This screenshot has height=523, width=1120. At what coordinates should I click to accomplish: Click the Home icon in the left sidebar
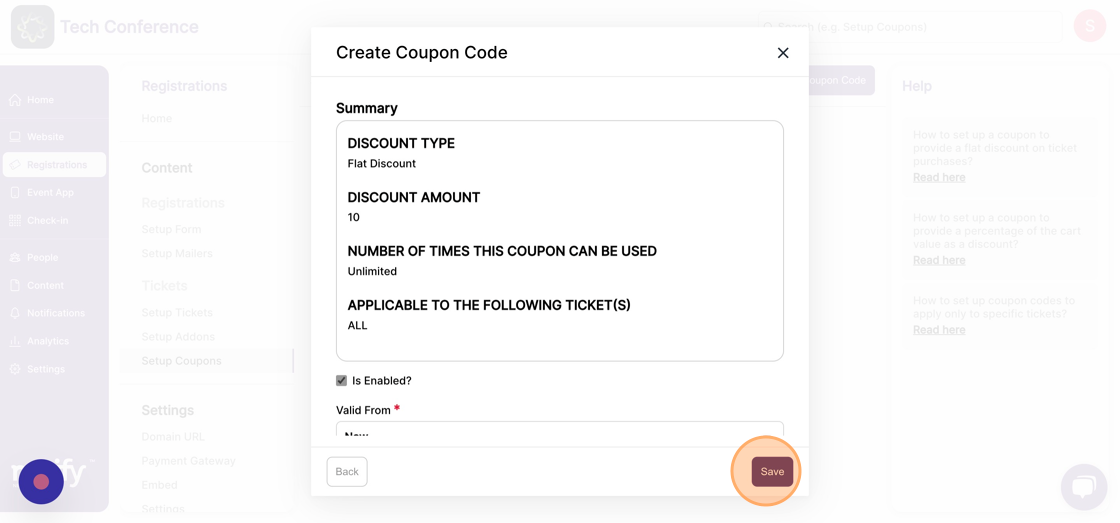pyautogui.click(x=15, y=100)
